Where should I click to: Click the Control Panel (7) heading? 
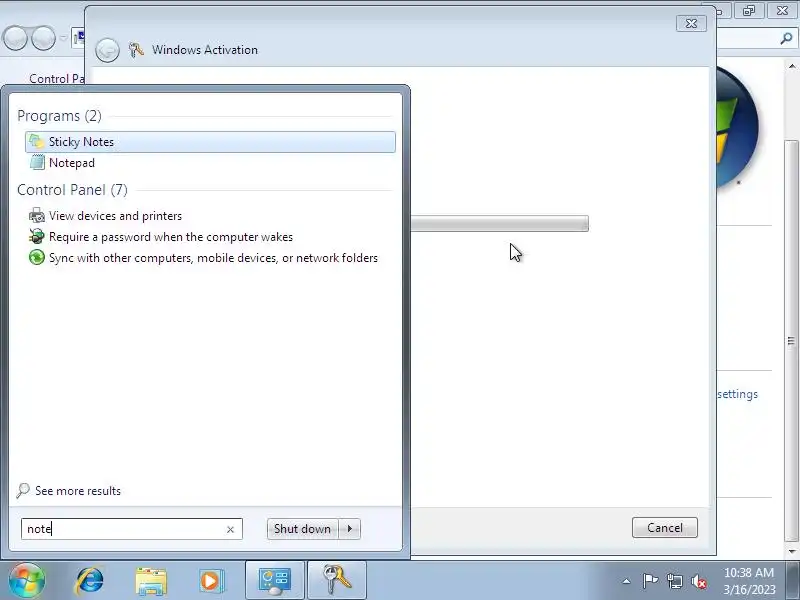pos(72,190)
